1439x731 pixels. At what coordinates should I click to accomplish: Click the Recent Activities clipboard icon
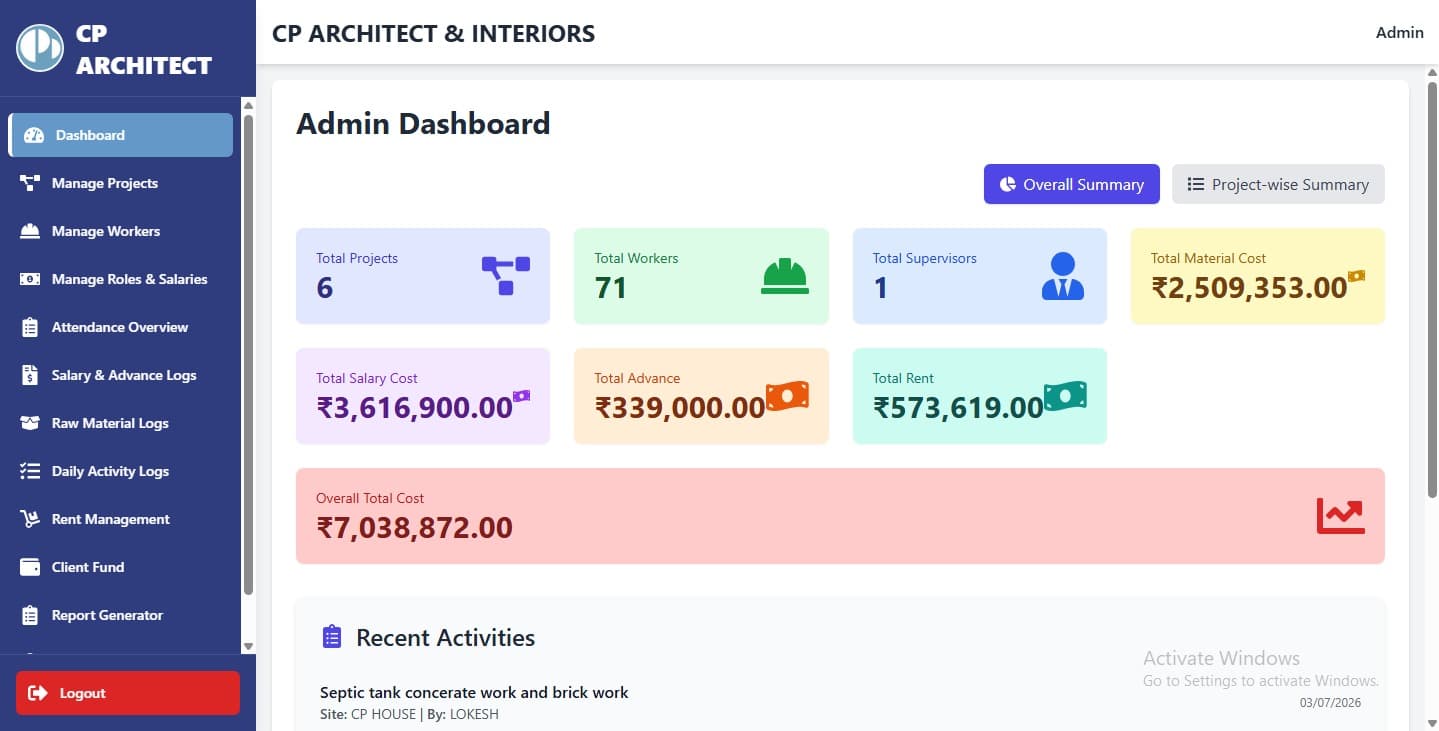pos(332,637)
